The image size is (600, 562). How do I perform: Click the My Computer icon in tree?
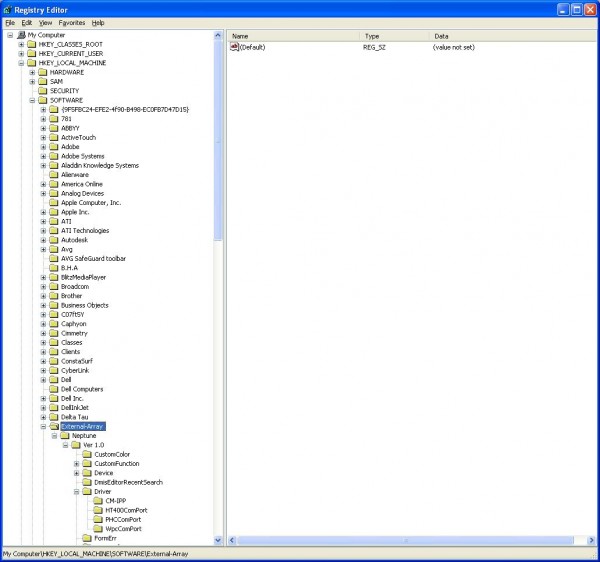coord(21,35)
